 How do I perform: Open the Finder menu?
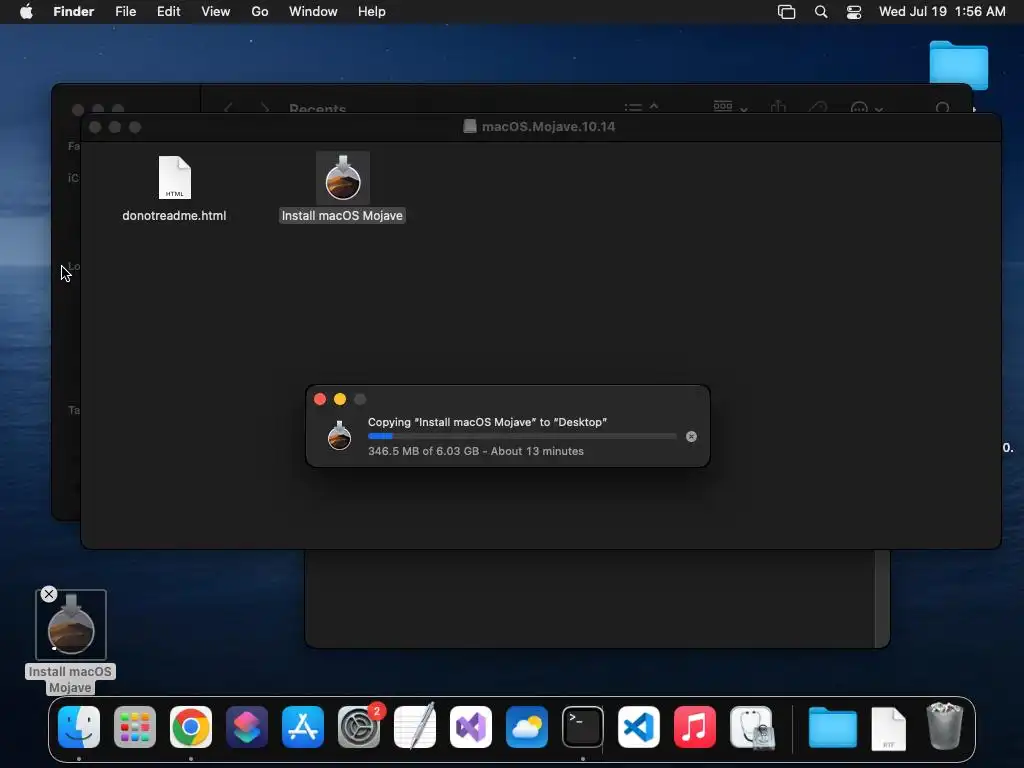73,12
